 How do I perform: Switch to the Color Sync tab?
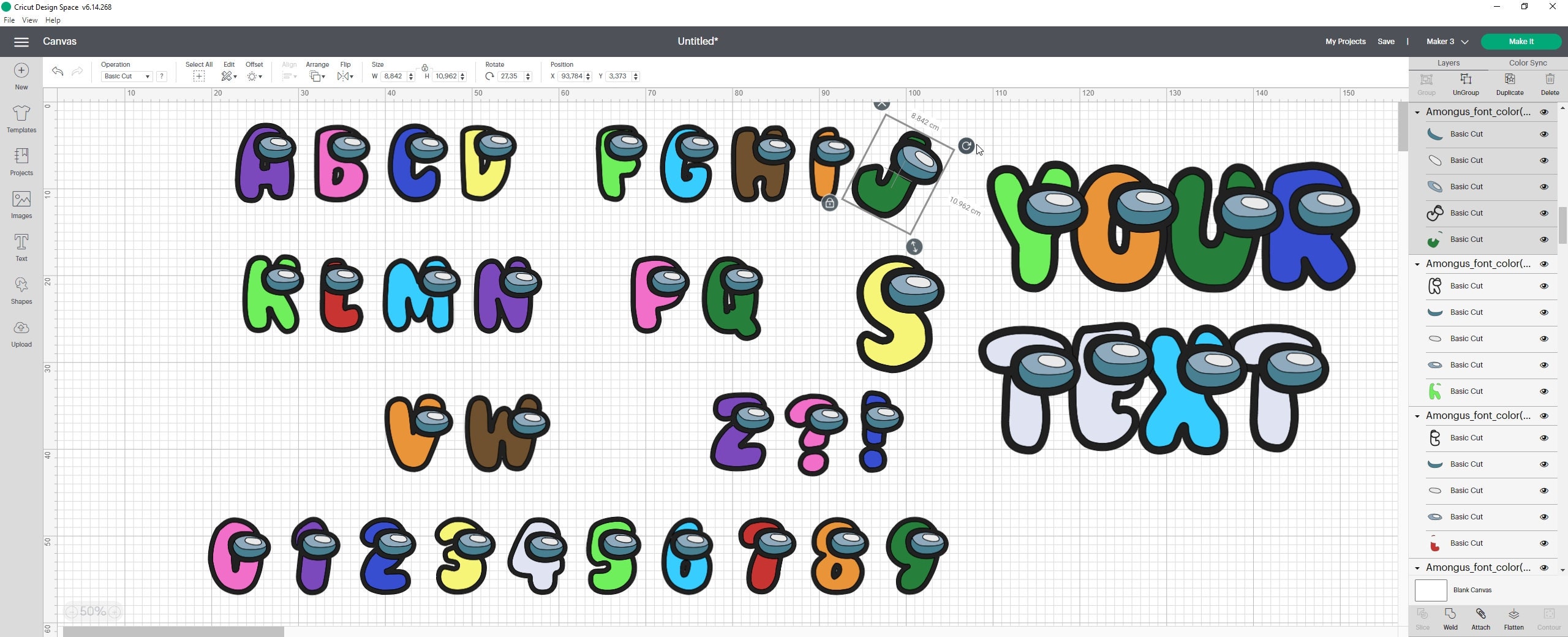point(1527,62)
